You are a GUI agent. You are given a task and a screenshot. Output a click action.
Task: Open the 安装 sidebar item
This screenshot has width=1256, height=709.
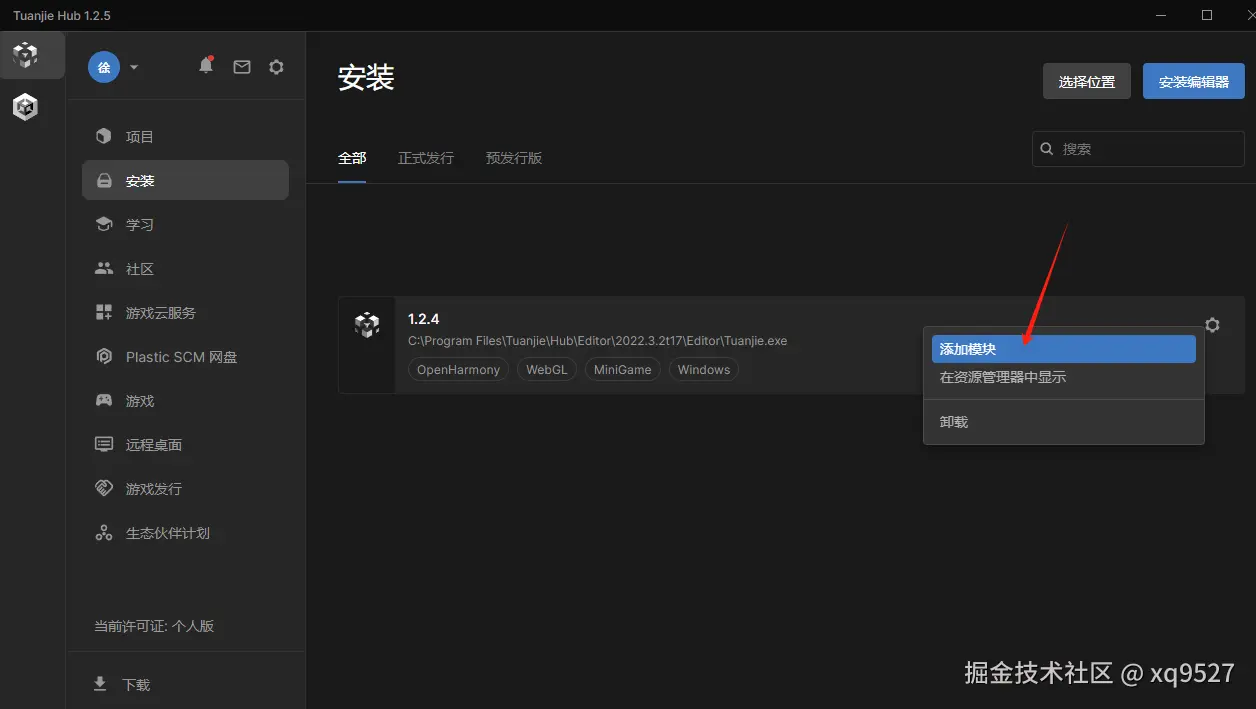click(185, 180)
